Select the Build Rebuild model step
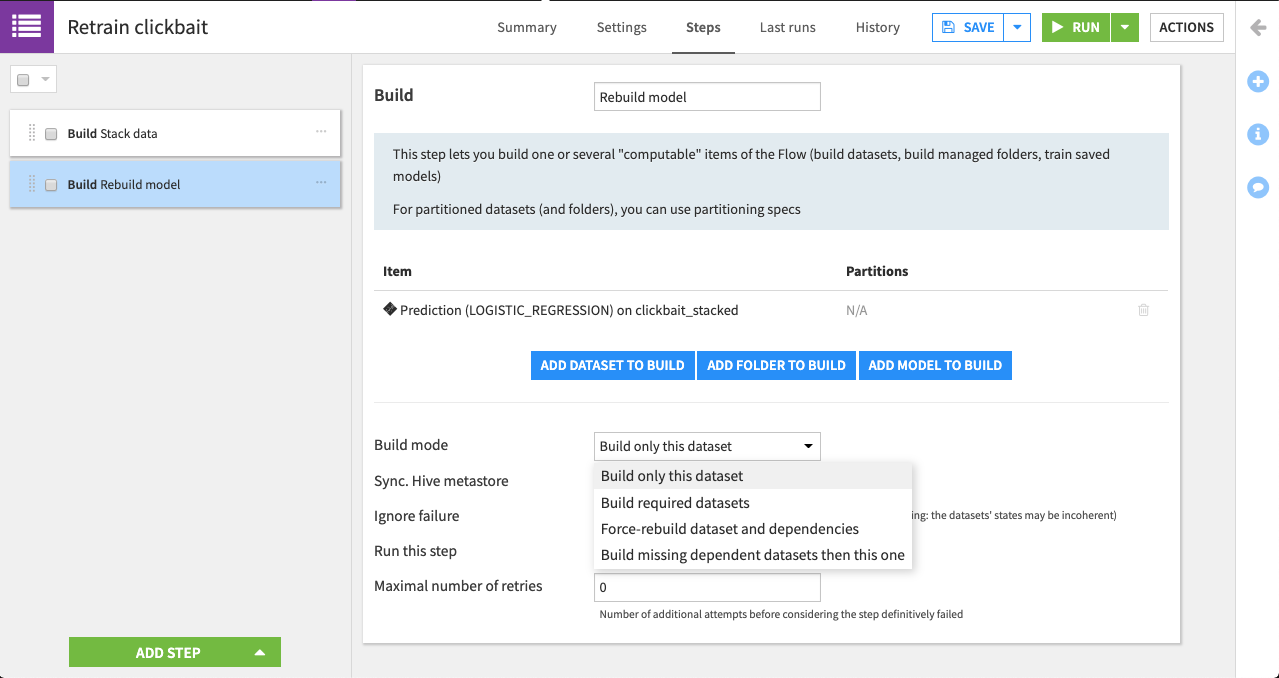The height and width of the screenshot is (678, 1279). coord(175,184)
